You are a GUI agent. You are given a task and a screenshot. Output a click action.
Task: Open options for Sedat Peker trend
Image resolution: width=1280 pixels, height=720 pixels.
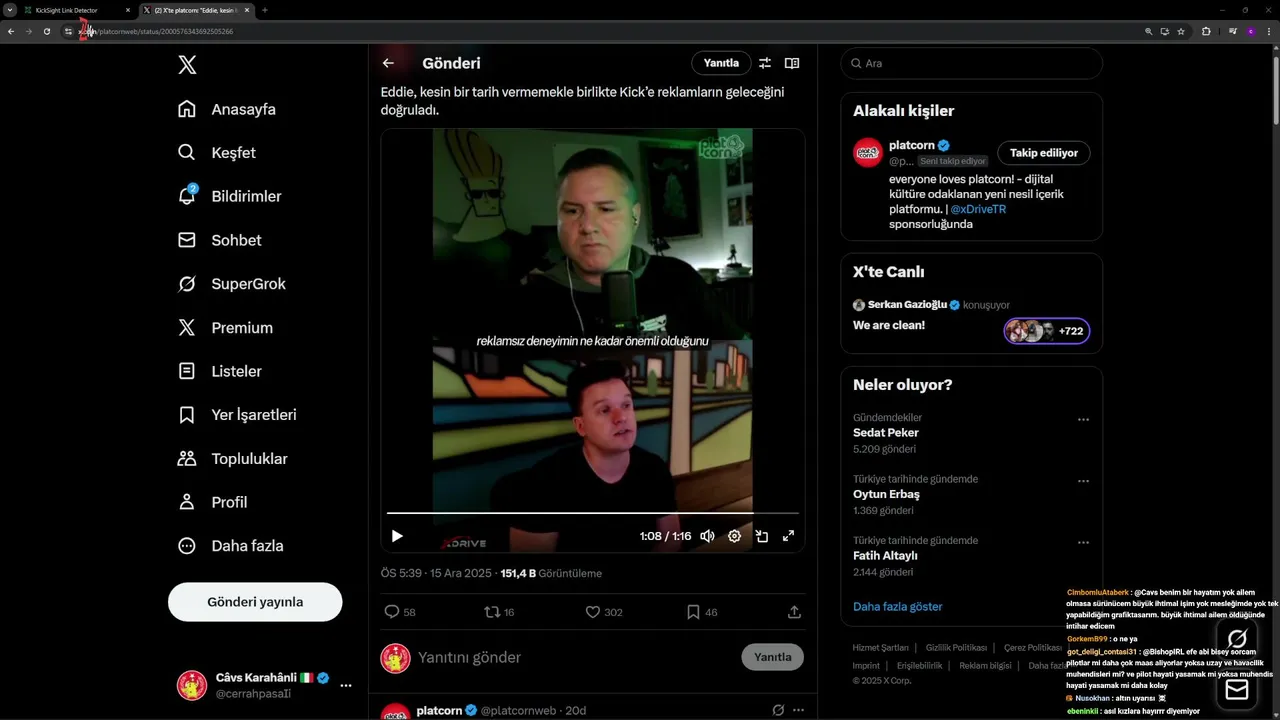click(x=1083, y=420)
